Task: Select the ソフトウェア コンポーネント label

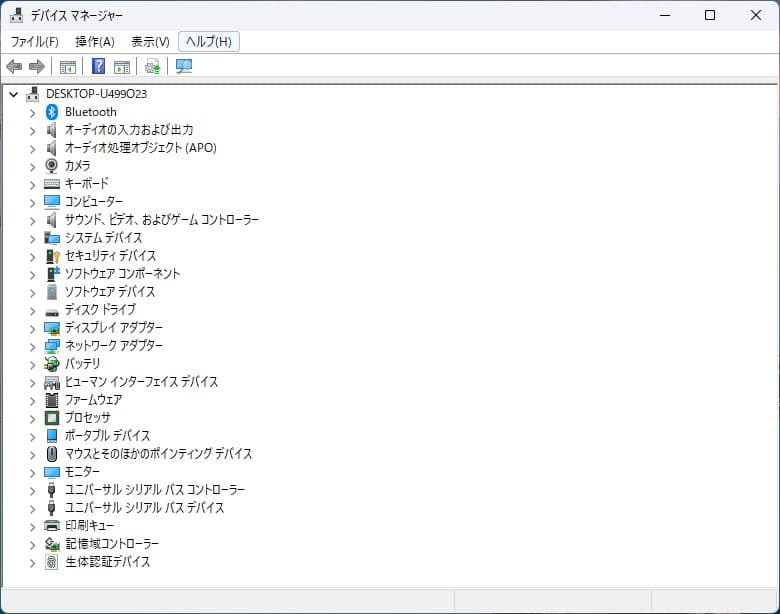Action: 122,274
